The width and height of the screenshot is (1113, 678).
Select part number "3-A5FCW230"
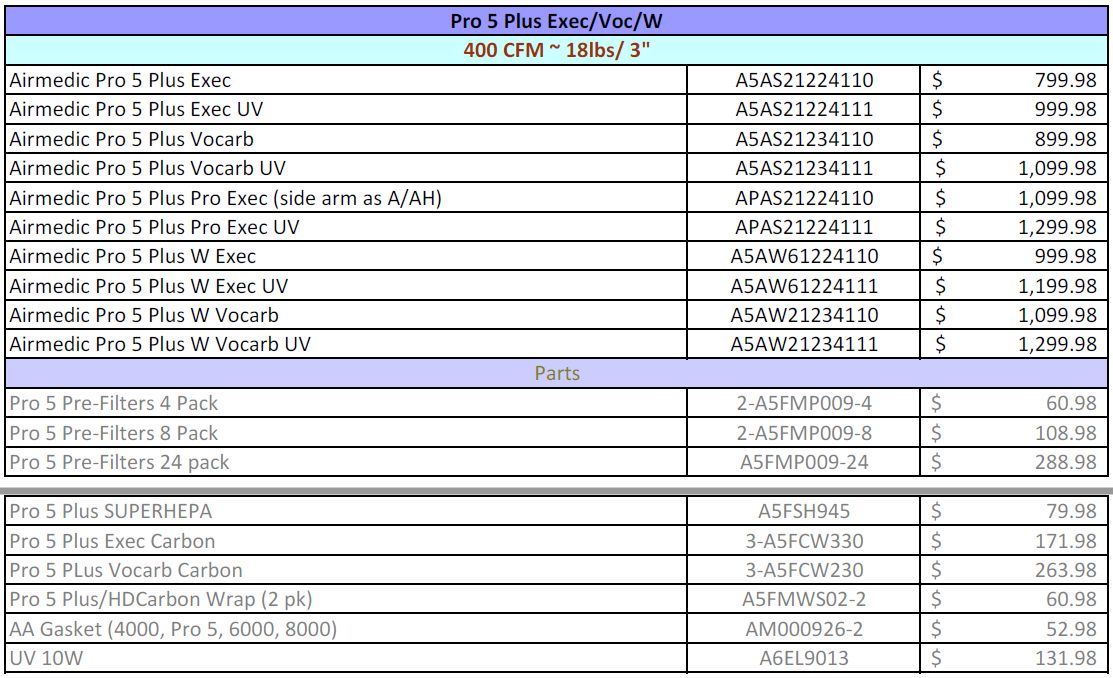[x=804, y=570]
